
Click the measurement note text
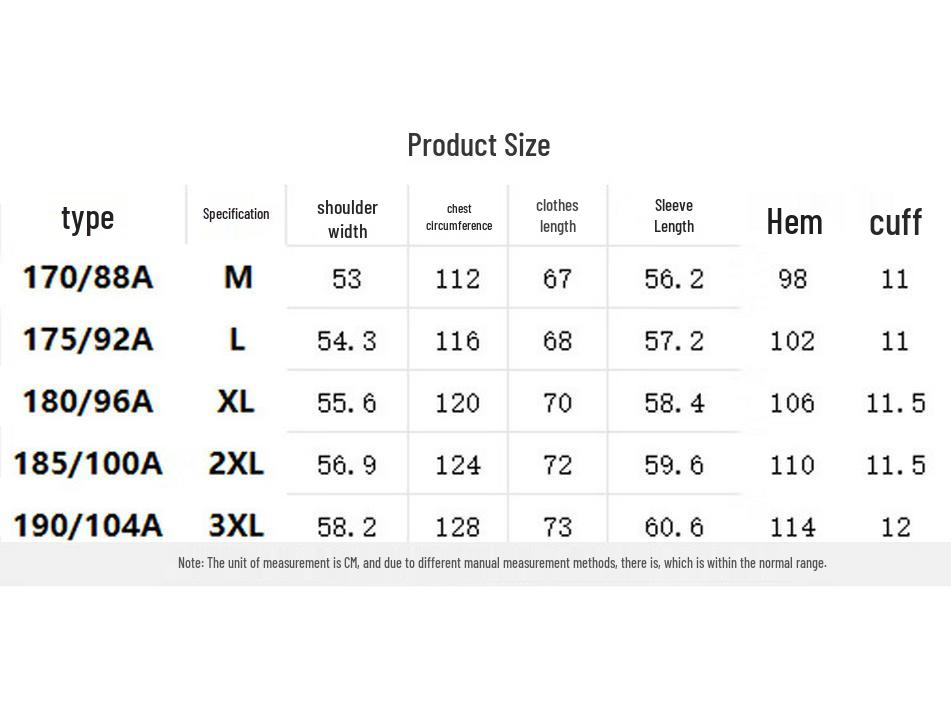[502, 563]
